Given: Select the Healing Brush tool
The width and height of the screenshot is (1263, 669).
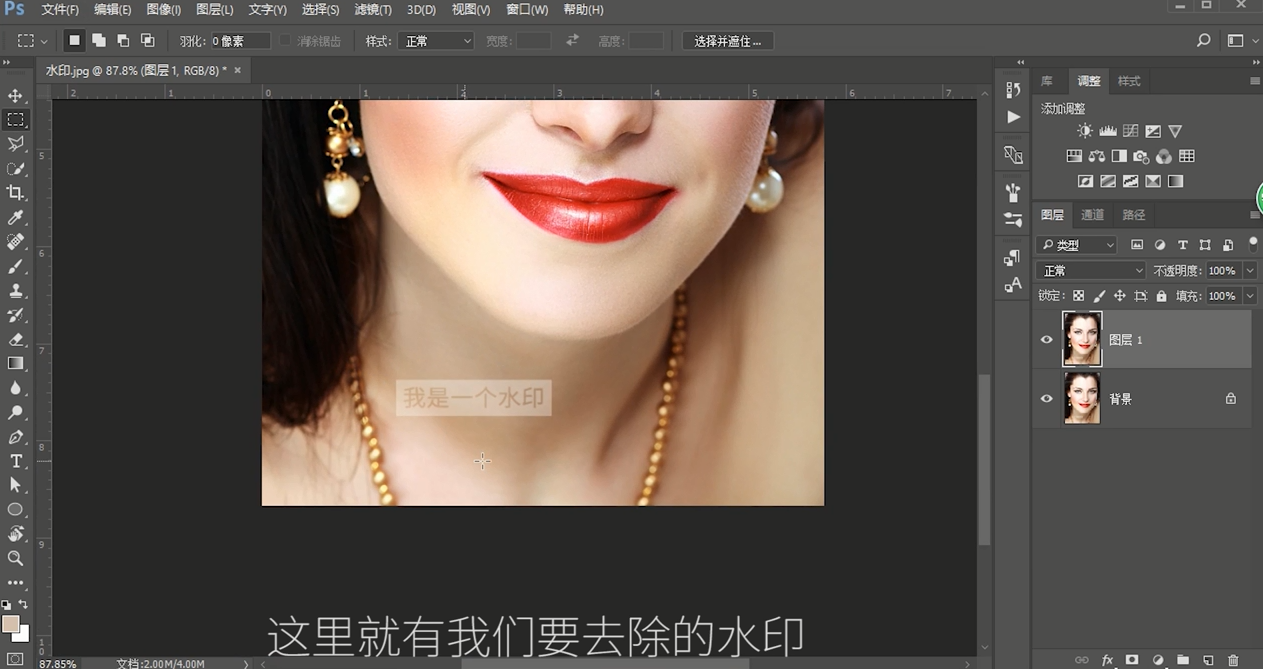Looking at the screenshot, I should click(x=15, y=242).
